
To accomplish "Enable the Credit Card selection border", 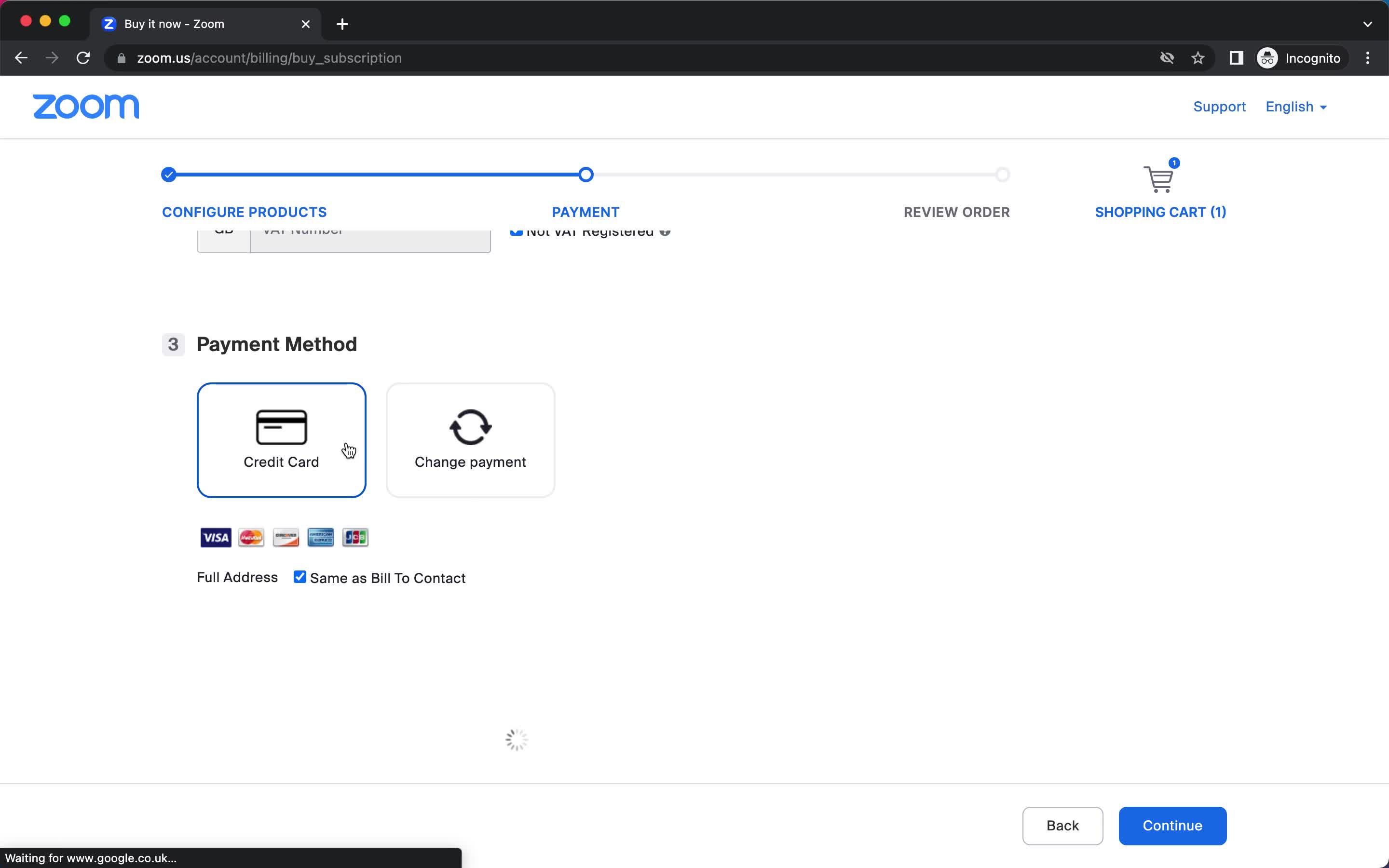I will pos(281,438).
